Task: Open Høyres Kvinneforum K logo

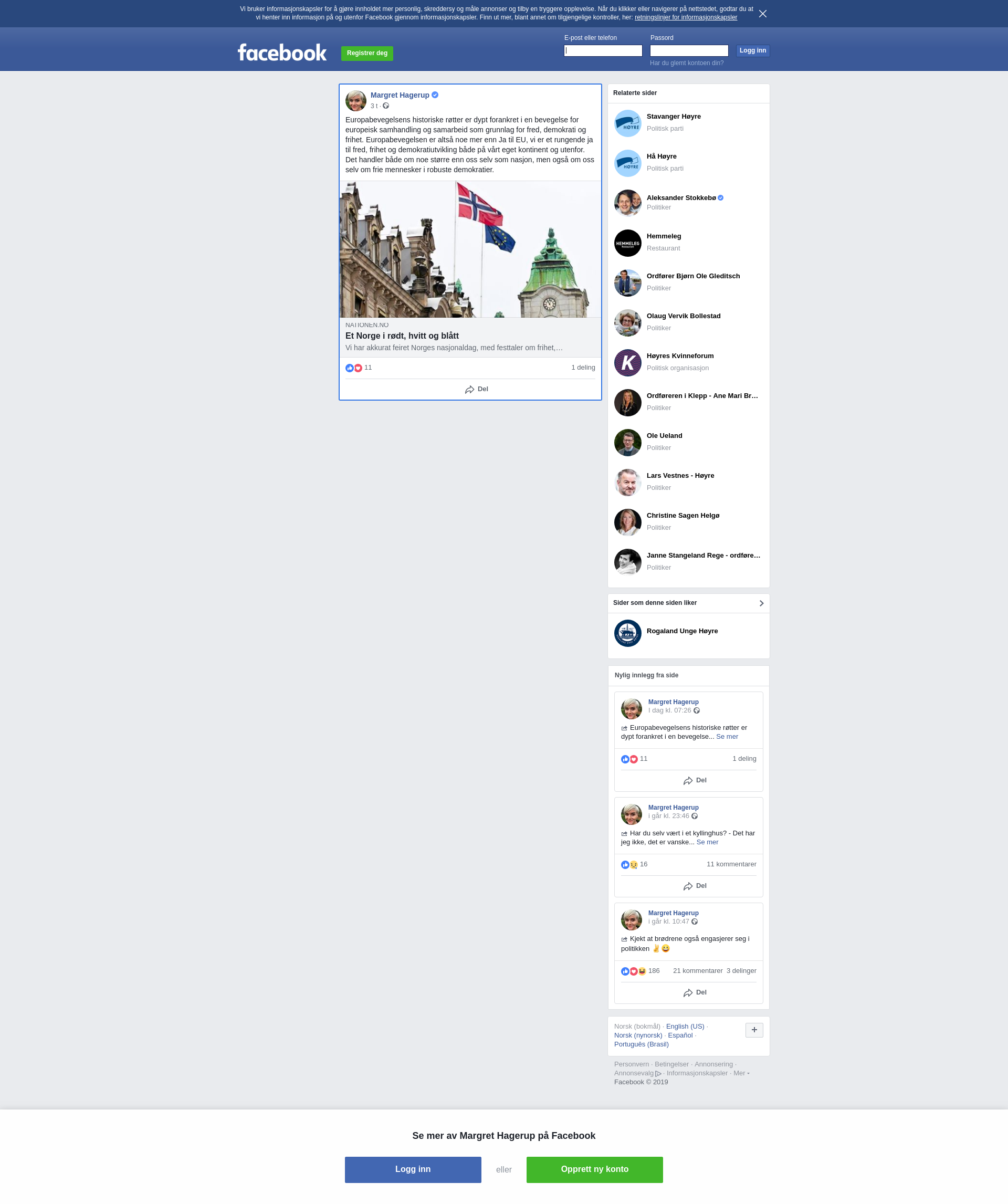Action: [x=628, y=363]
